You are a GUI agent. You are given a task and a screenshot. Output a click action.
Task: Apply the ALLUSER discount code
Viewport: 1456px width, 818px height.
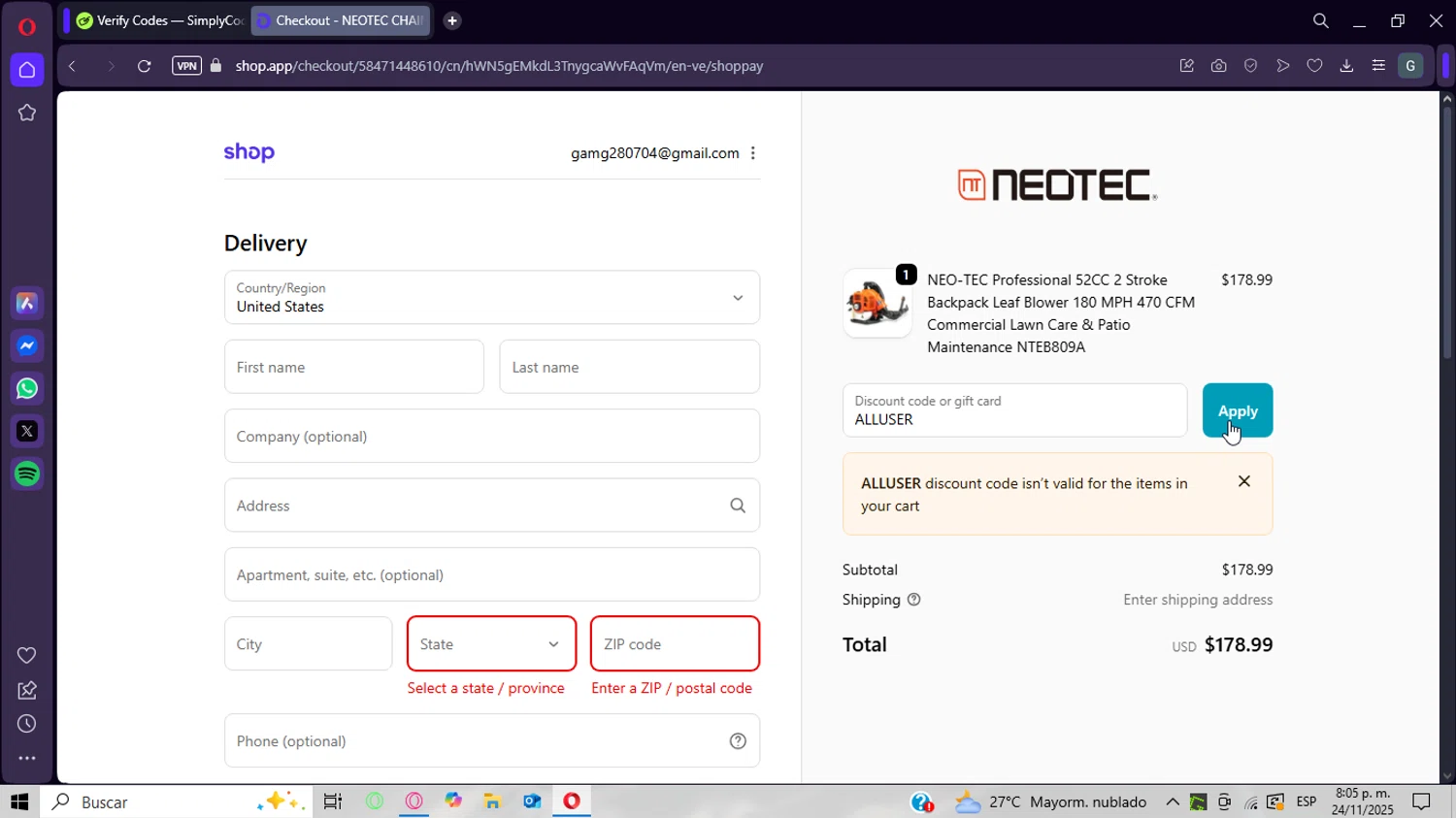[1238, 410]
